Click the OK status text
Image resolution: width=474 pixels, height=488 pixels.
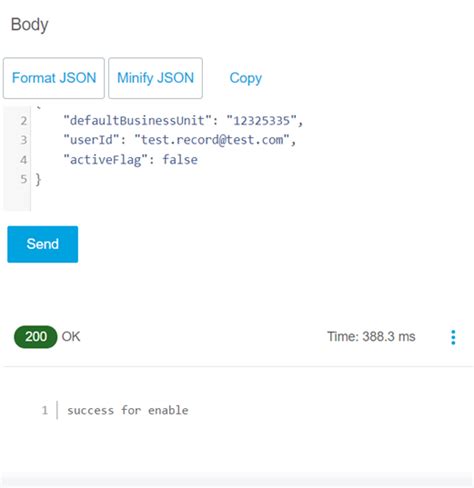click(x=71, y=337)
